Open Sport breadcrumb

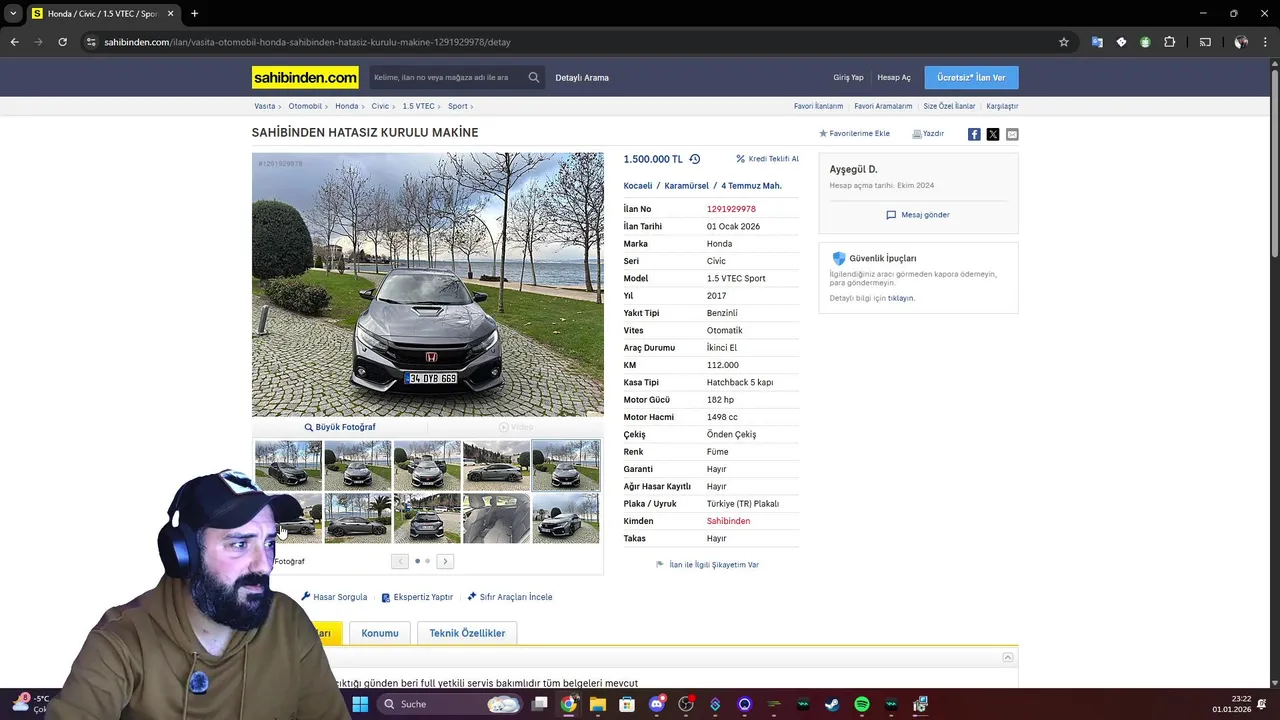[457, 106]
